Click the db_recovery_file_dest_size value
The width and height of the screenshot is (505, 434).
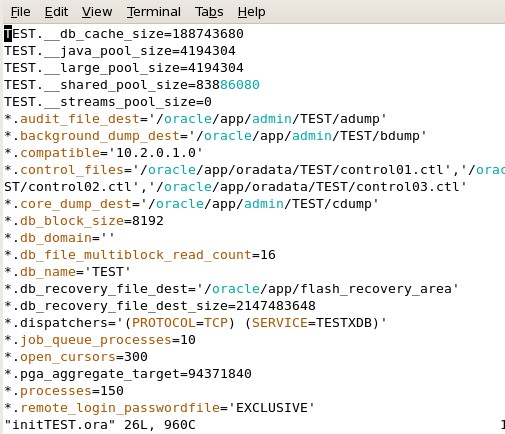(x=276, y=306)
